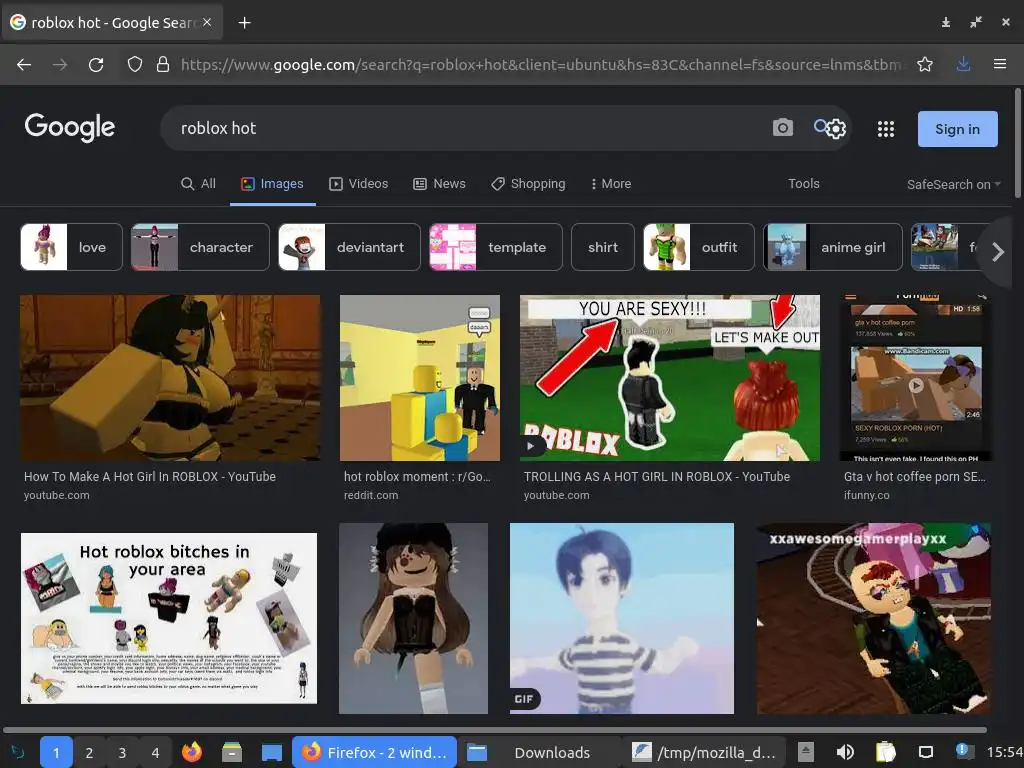1024x768 pixels.
Task: Switch to the All results tab
Action: pos(198,184)
